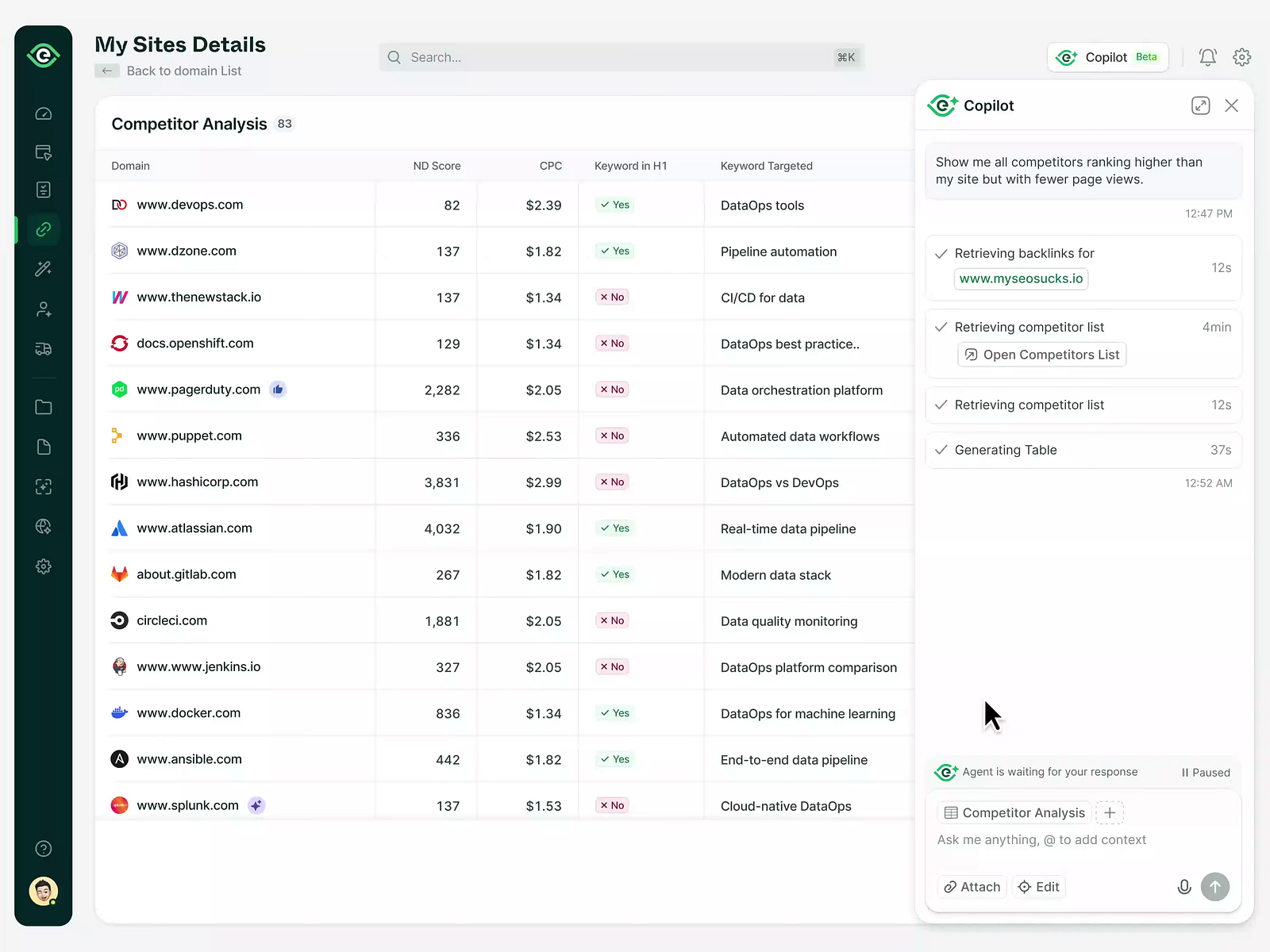Viewport: 1270px width, 952px height.
Task: Click the Data orchestration platform keyword
Action: (x=802, y=390)
